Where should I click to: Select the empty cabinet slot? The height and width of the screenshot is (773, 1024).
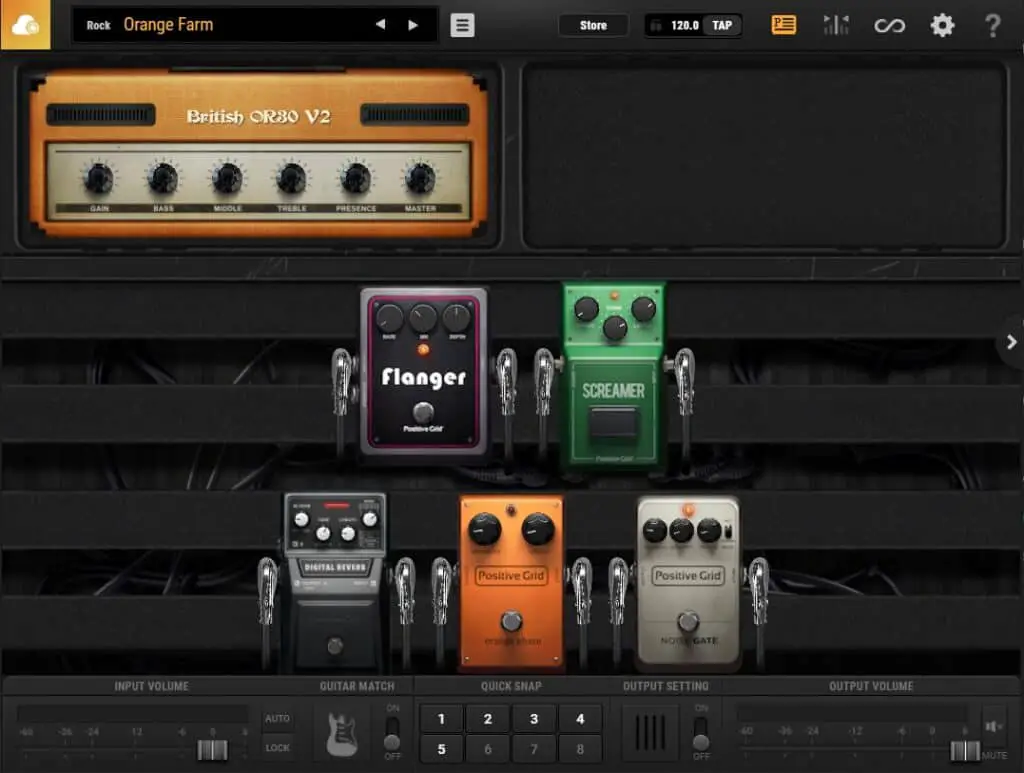point(764,155)
